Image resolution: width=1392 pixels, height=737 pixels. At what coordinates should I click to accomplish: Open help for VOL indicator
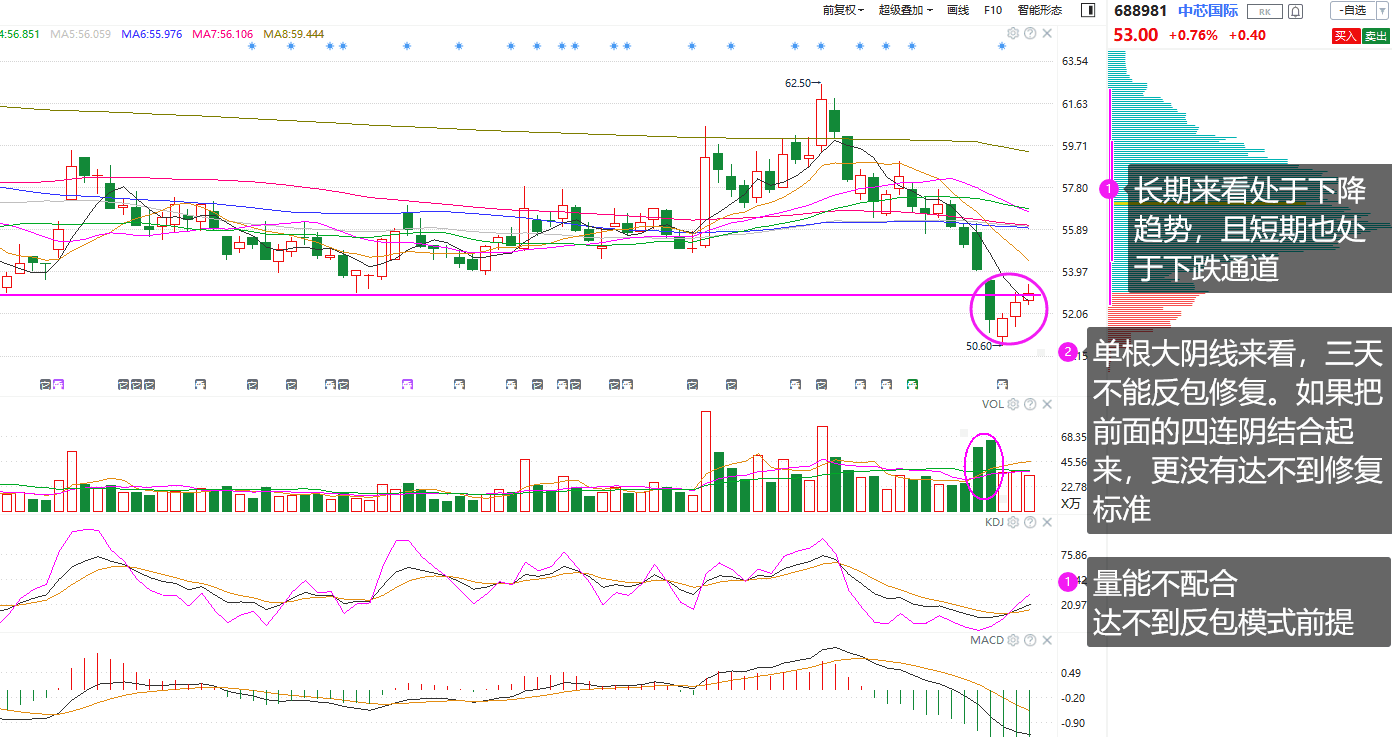tap(1030, 404)
